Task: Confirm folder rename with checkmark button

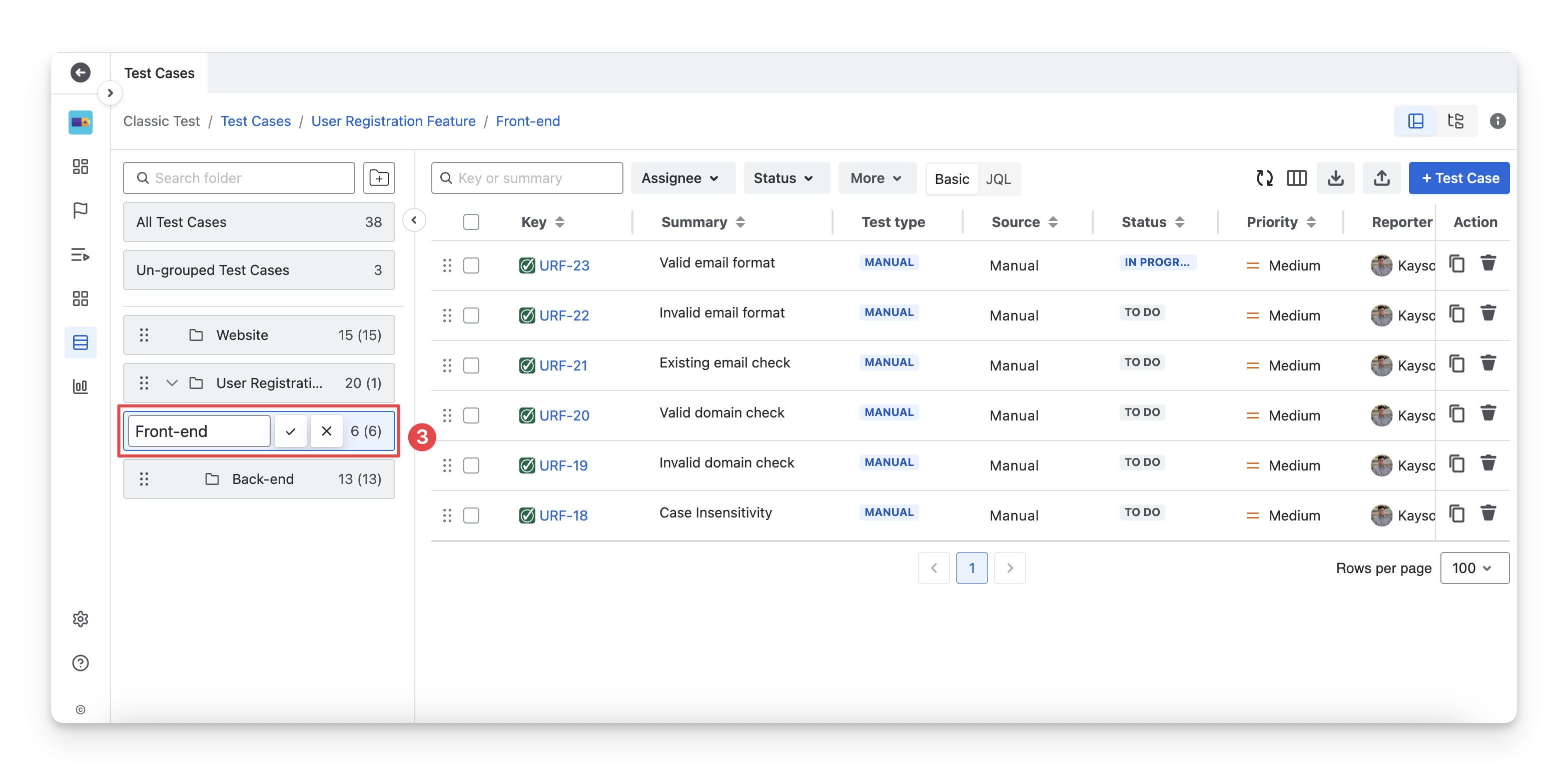Action: tap(290, 431)
